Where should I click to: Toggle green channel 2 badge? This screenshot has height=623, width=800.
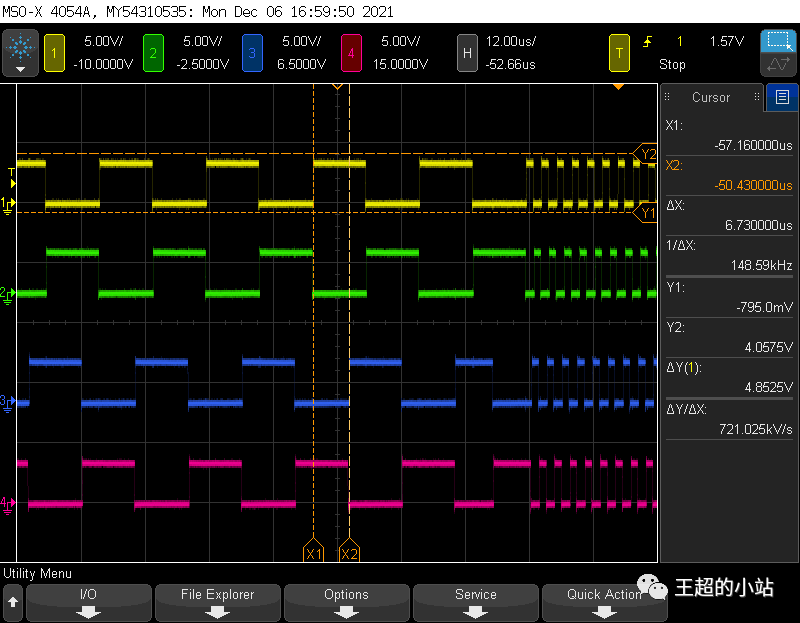(152, 52)
